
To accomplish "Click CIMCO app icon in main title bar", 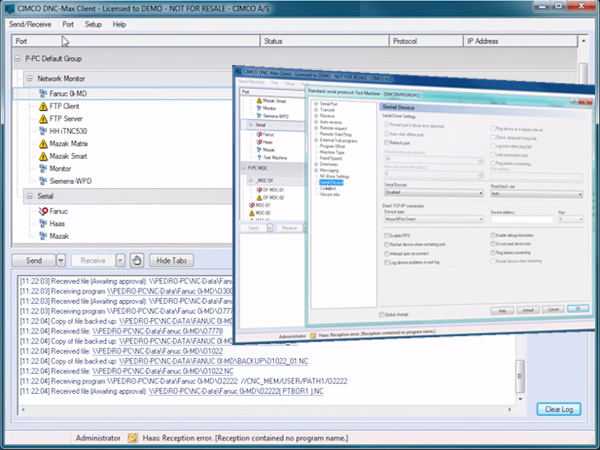I will [x=10, y=8].
